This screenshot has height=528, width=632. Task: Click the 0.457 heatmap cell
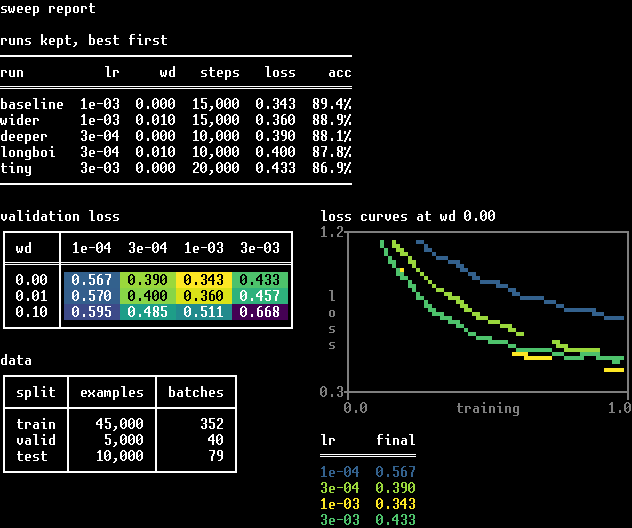click(x=260, y=296)
